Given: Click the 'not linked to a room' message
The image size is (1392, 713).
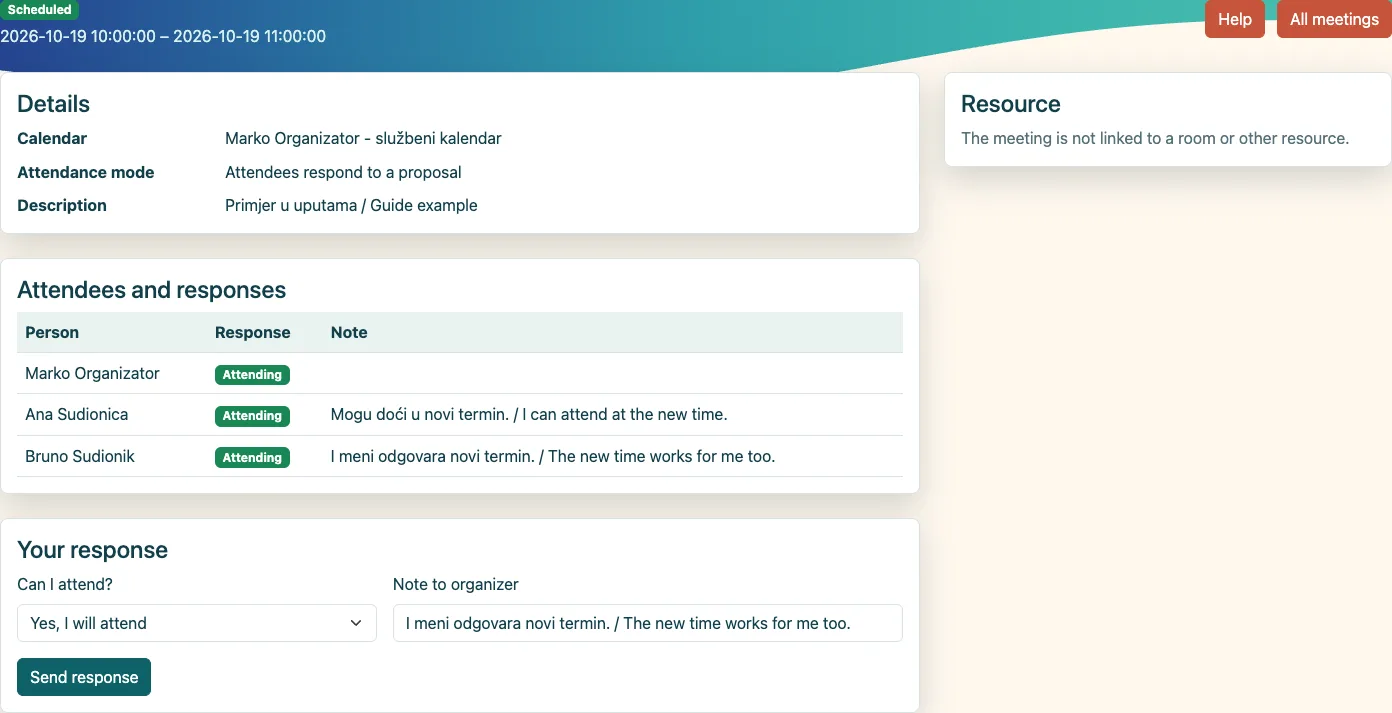Looking at the screenshot, I should click(1155, 138).
